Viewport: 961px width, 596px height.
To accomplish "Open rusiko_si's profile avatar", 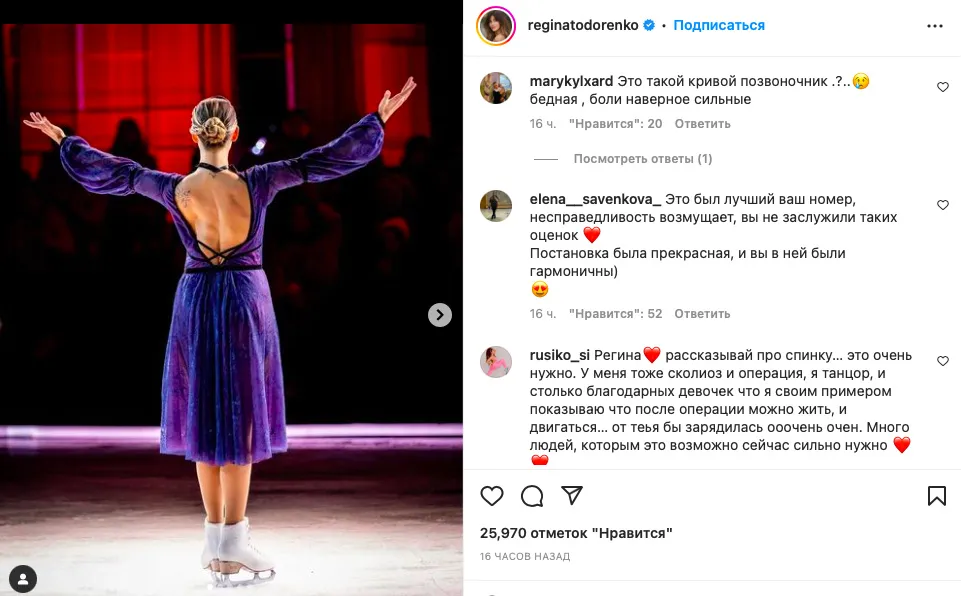I will pos(496,362).
